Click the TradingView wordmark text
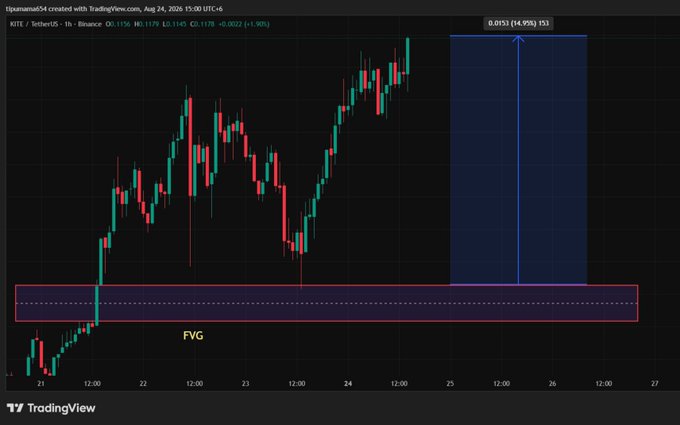Screen dimensions: 680x425 (61, 408)
